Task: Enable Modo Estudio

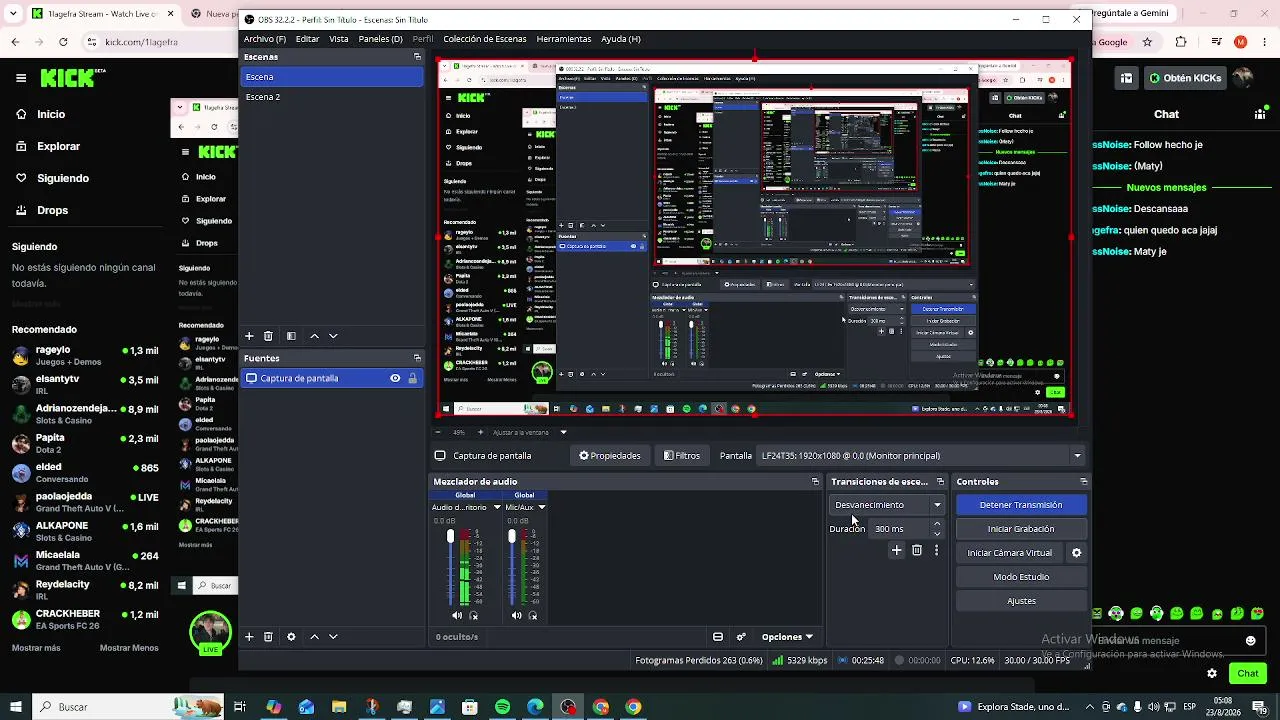Action: point(1021,577)
